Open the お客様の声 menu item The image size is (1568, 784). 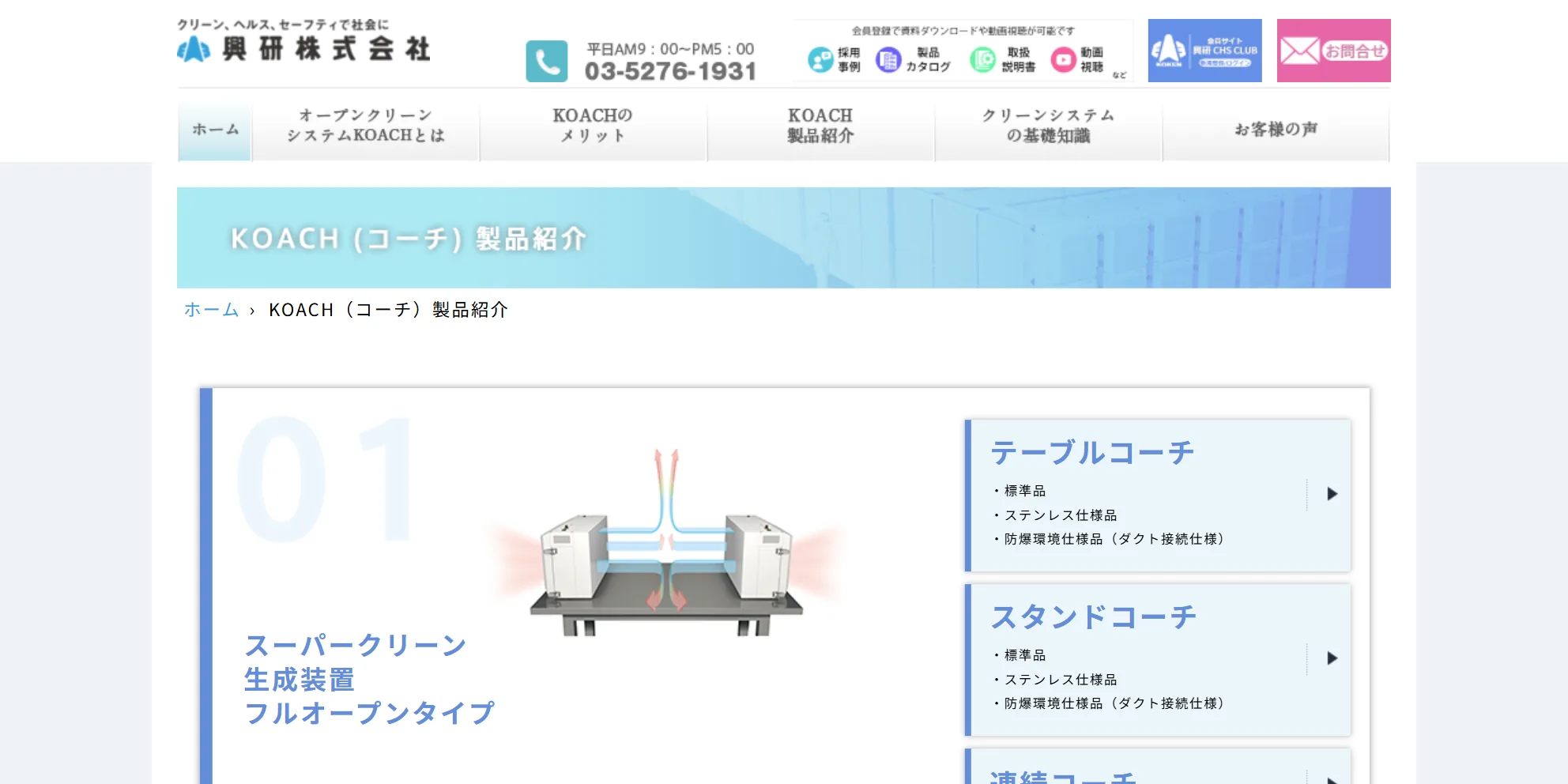point(1276,130)
